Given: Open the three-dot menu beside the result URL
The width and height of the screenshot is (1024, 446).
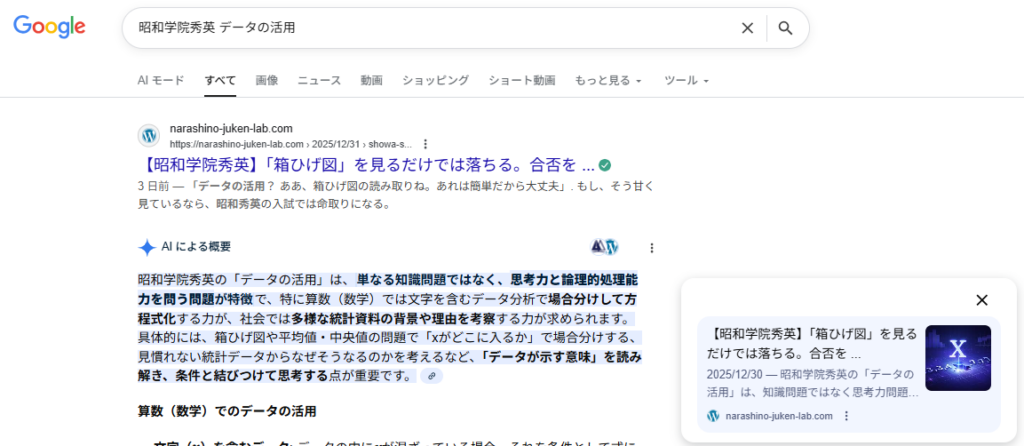Looking at the screenshot, I should pos(426,144).
